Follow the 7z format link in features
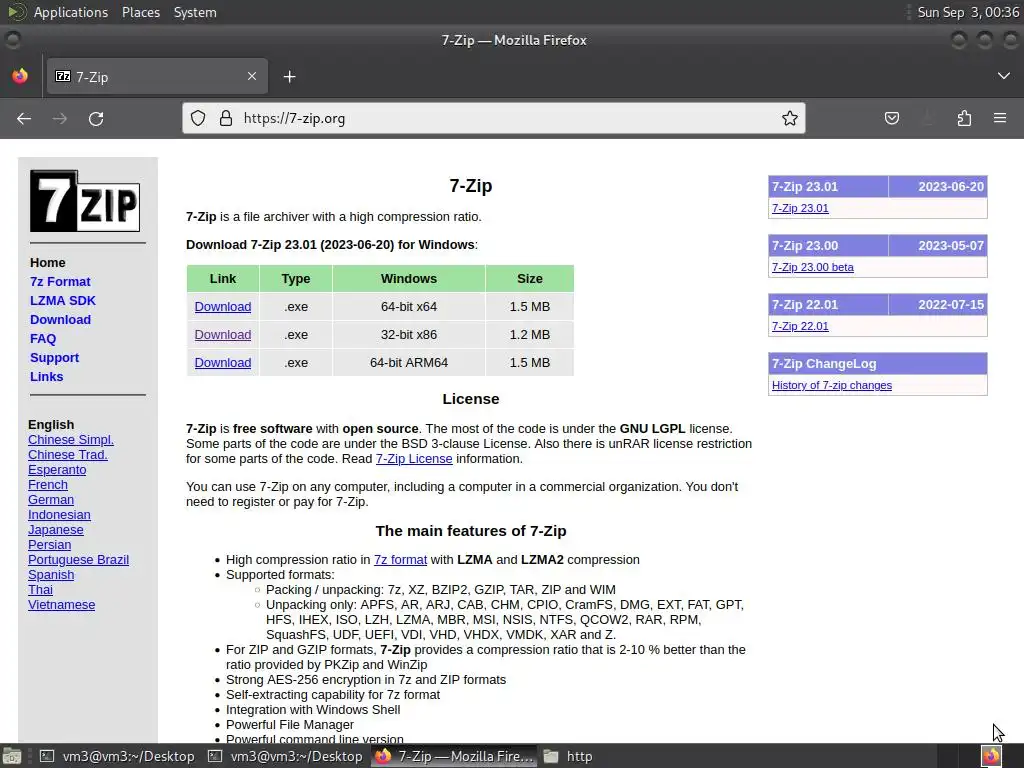The image size is (1024, 768). coord(400,560)
